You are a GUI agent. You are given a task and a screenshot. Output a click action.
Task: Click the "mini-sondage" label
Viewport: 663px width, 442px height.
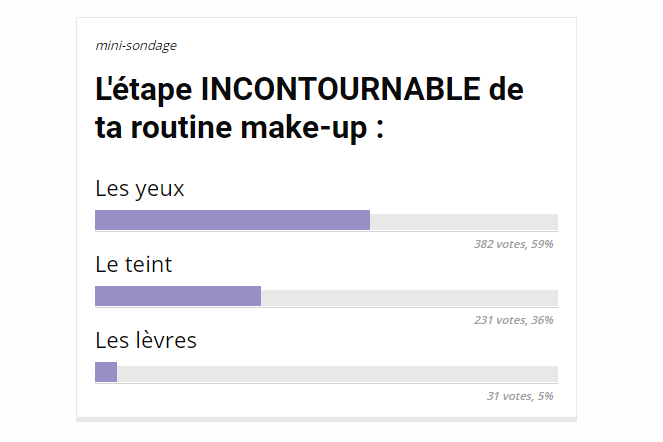(135, 45)
